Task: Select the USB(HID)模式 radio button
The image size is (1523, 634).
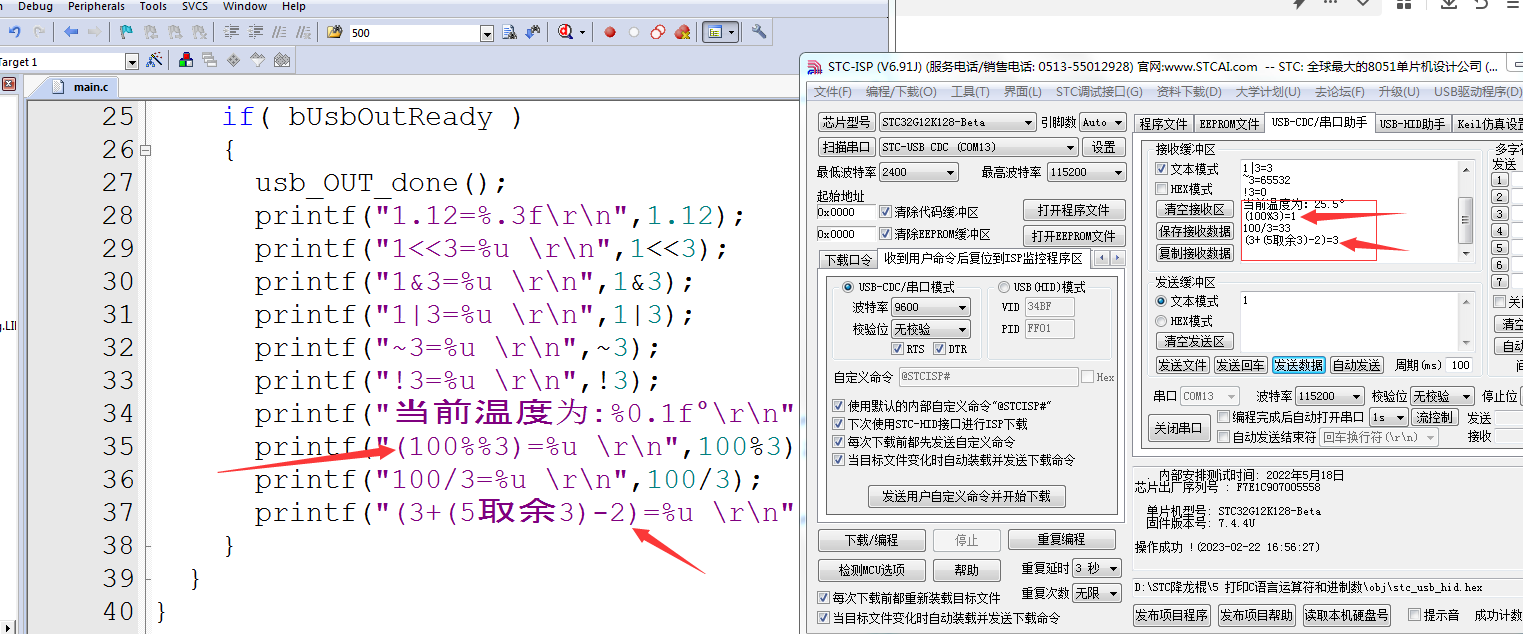Action: 1004,287
